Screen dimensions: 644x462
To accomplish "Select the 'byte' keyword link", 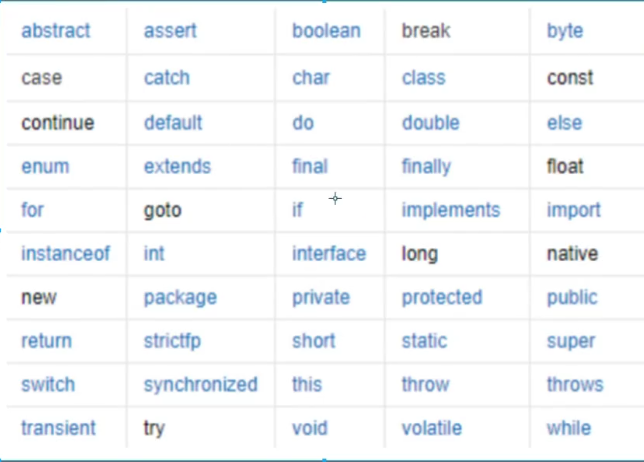I will (564, 31).
